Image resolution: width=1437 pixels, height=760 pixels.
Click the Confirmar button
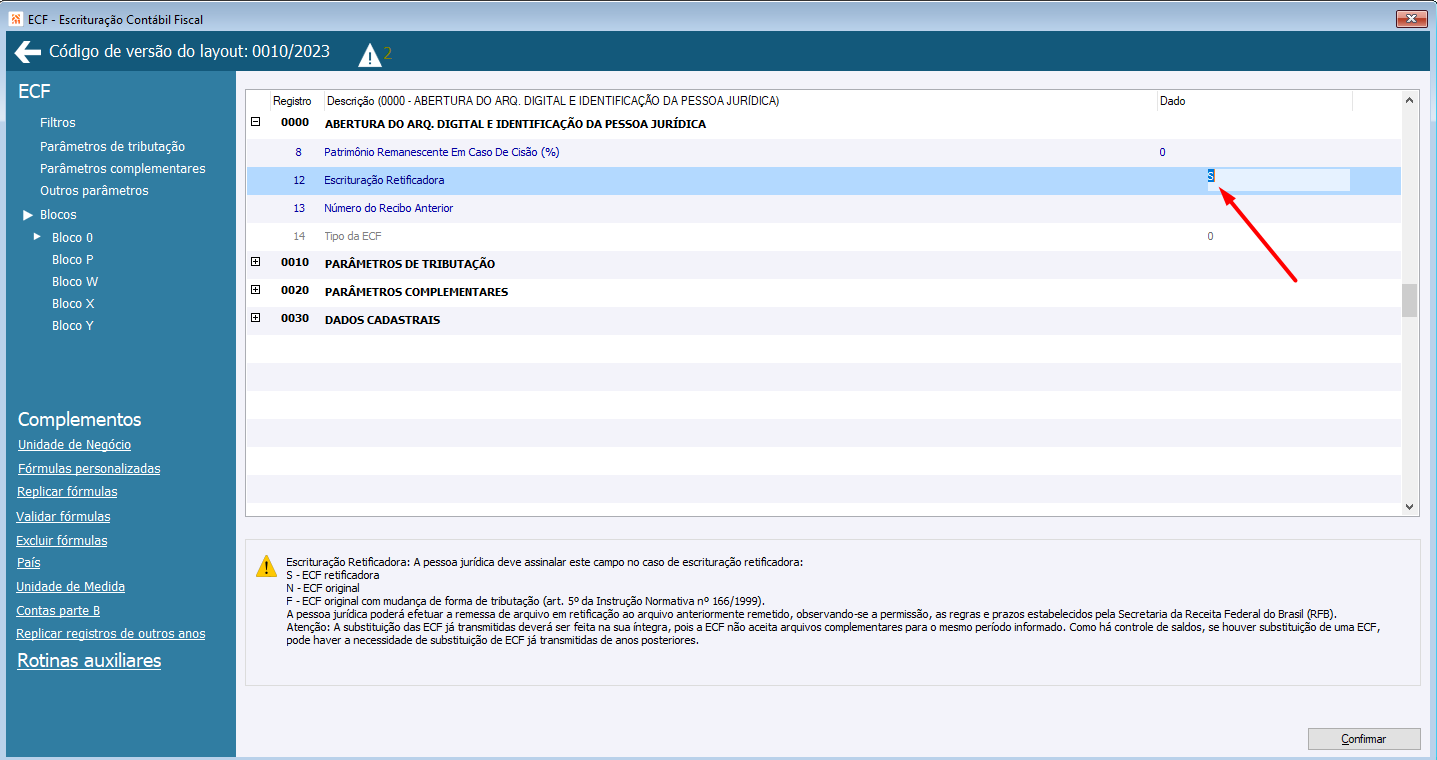pyautogui.click(x=1364, y=739)
